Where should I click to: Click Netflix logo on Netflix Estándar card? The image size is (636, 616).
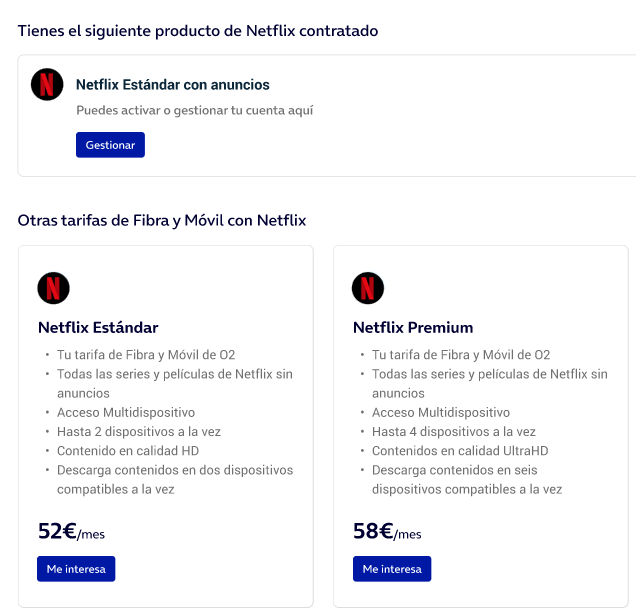coord(54,288)
